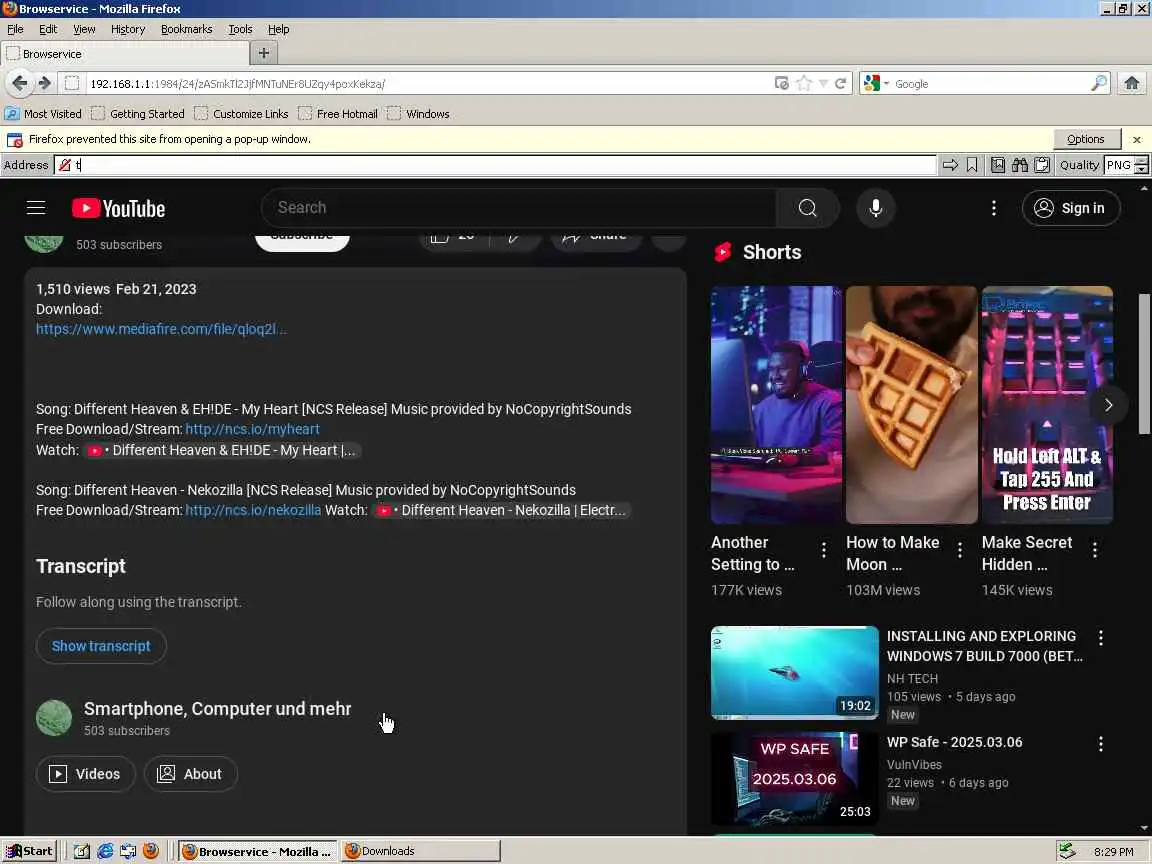The width and height of the screenshot is (1152, 864).
Task: Click Browservice bookmark icon
Action: pyautogui.click(x=972, y=165)
